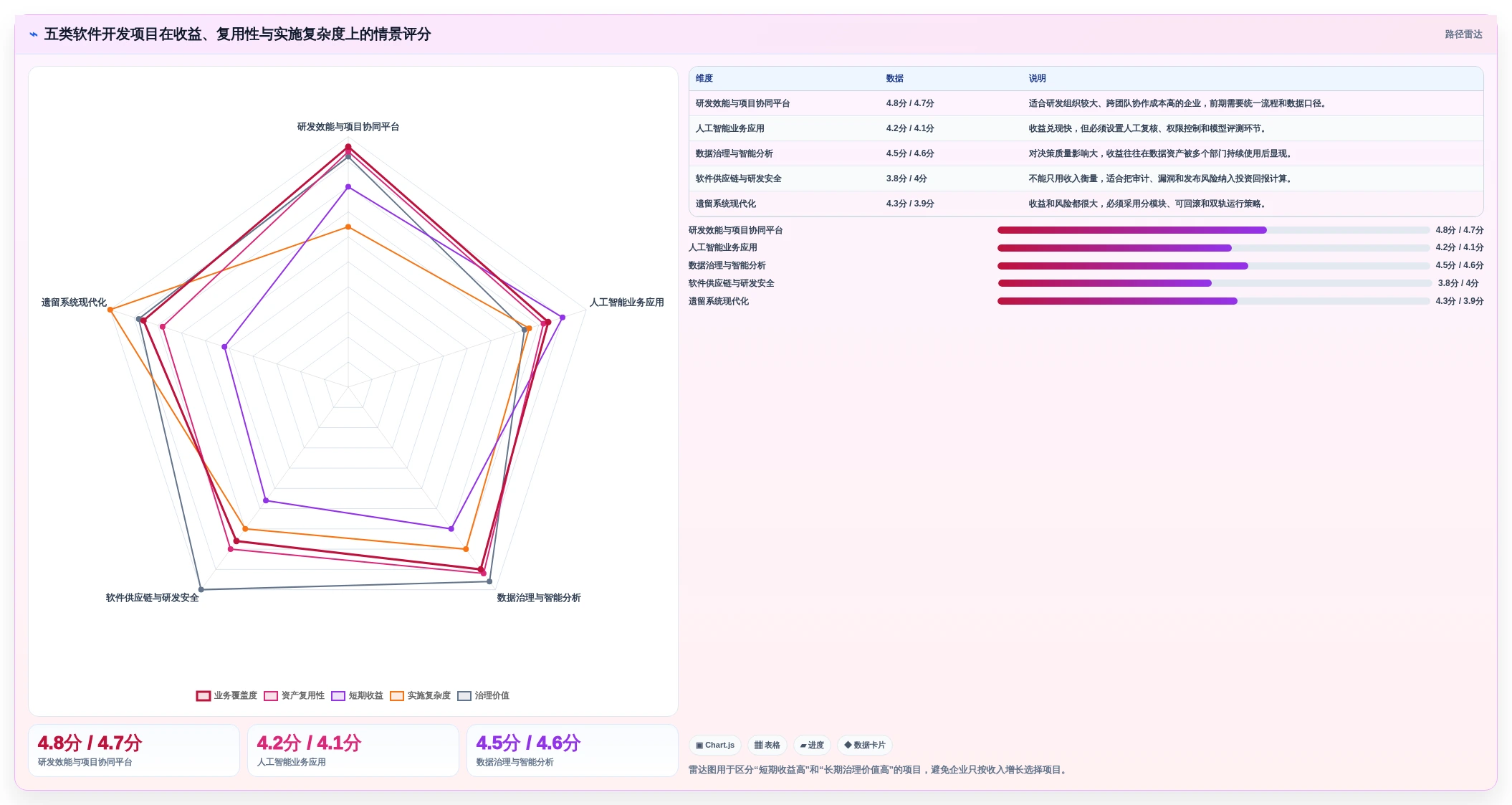Click the 维度 column header
Screen dimensions: 1512x805
tap(704, 78)
